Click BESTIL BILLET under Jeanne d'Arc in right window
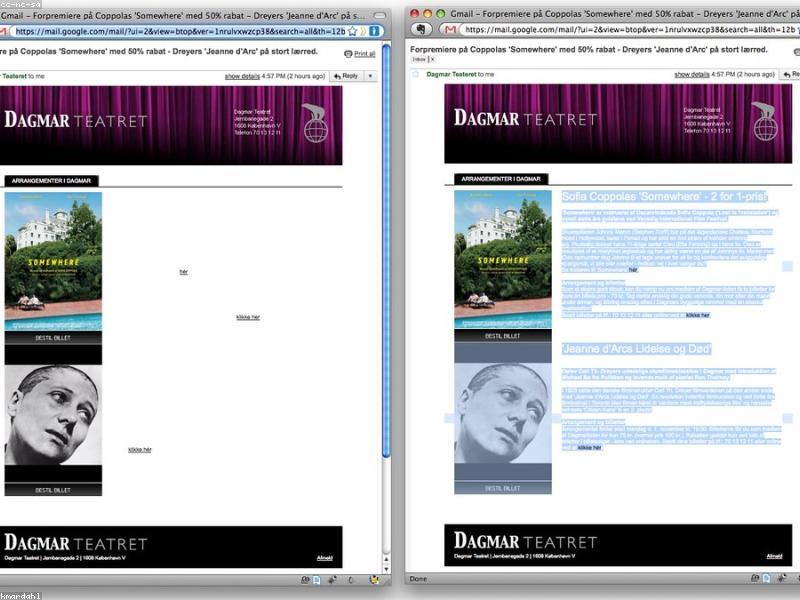Viewport: 800px width, 600px height. coord(503,488)
